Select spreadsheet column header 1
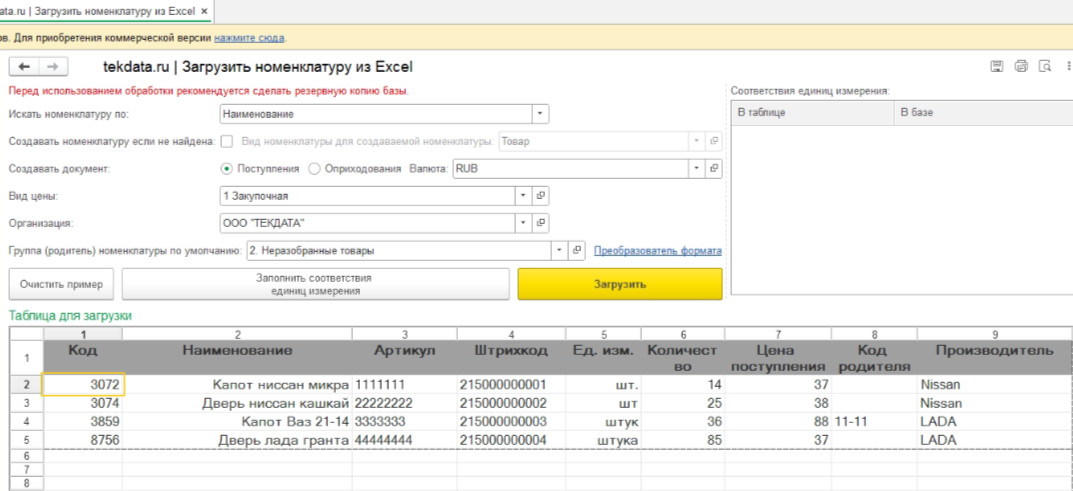 pos(83,334)
